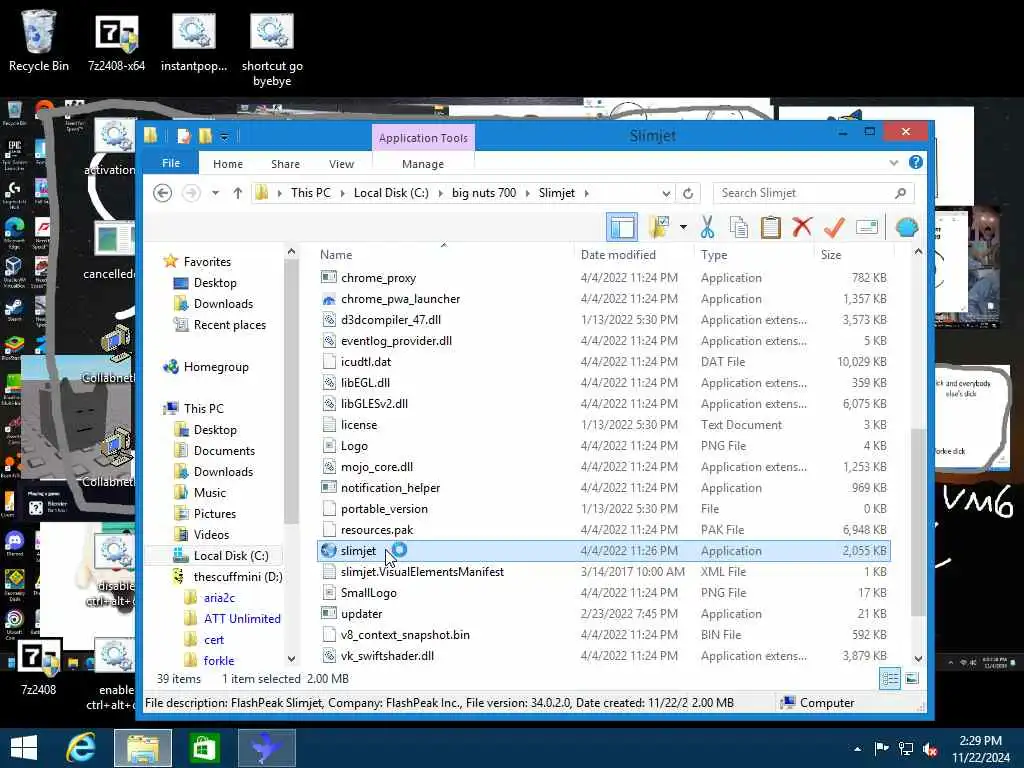Click the Copy icon in toolbar
The width and height of the screenshot is (1024, 768).
(x=739, y=227)
